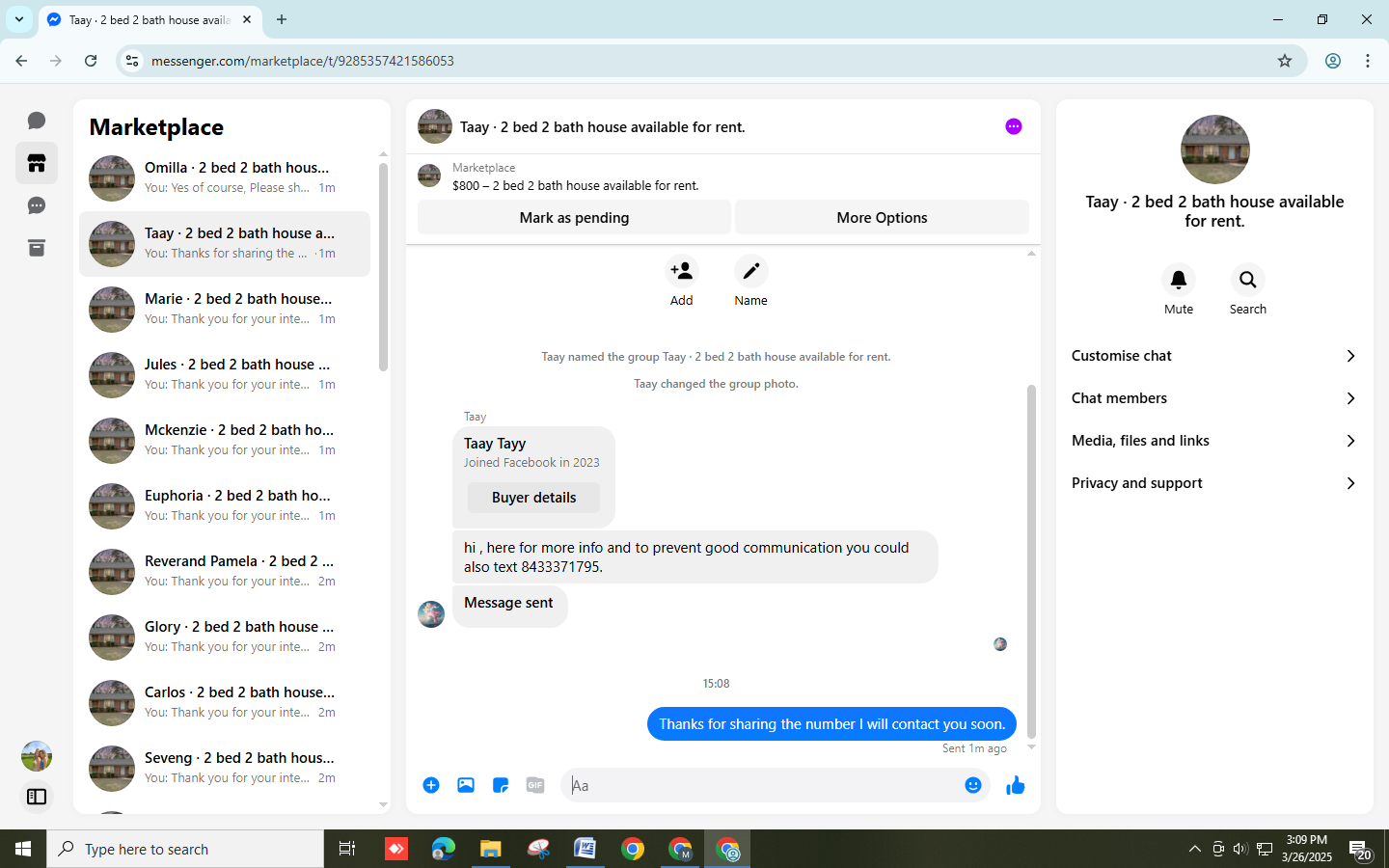Click the profile avatar in the left sidebar
The height and width of the screenshot is (868, 1389).
pyautogui.click(x=37, y=756)
